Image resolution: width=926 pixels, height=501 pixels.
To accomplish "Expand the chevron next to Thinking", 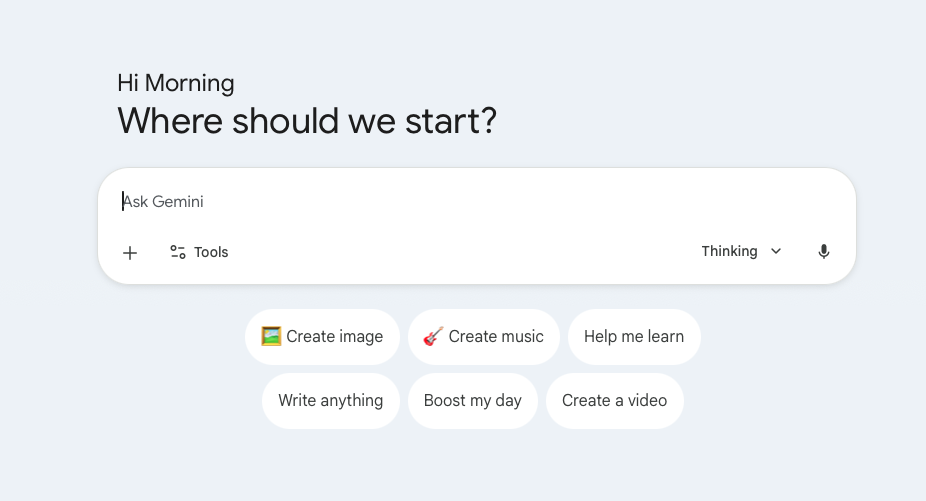I will coord(776,251).
